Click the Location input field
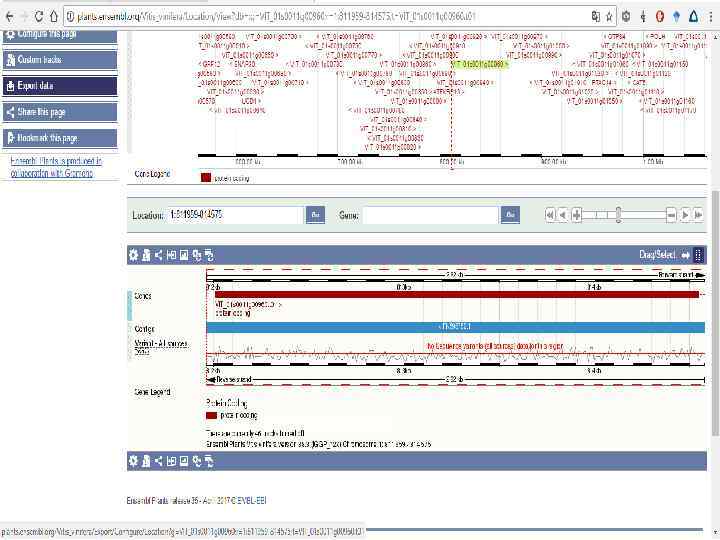The image size is (720, 540). 236,215
